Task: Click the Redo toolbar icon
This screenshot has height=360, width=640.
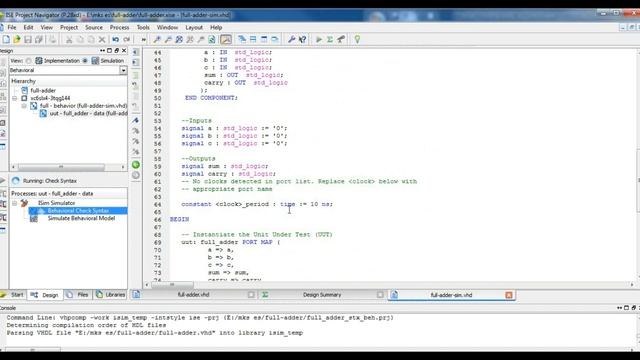Action: [x=127, y=40]
